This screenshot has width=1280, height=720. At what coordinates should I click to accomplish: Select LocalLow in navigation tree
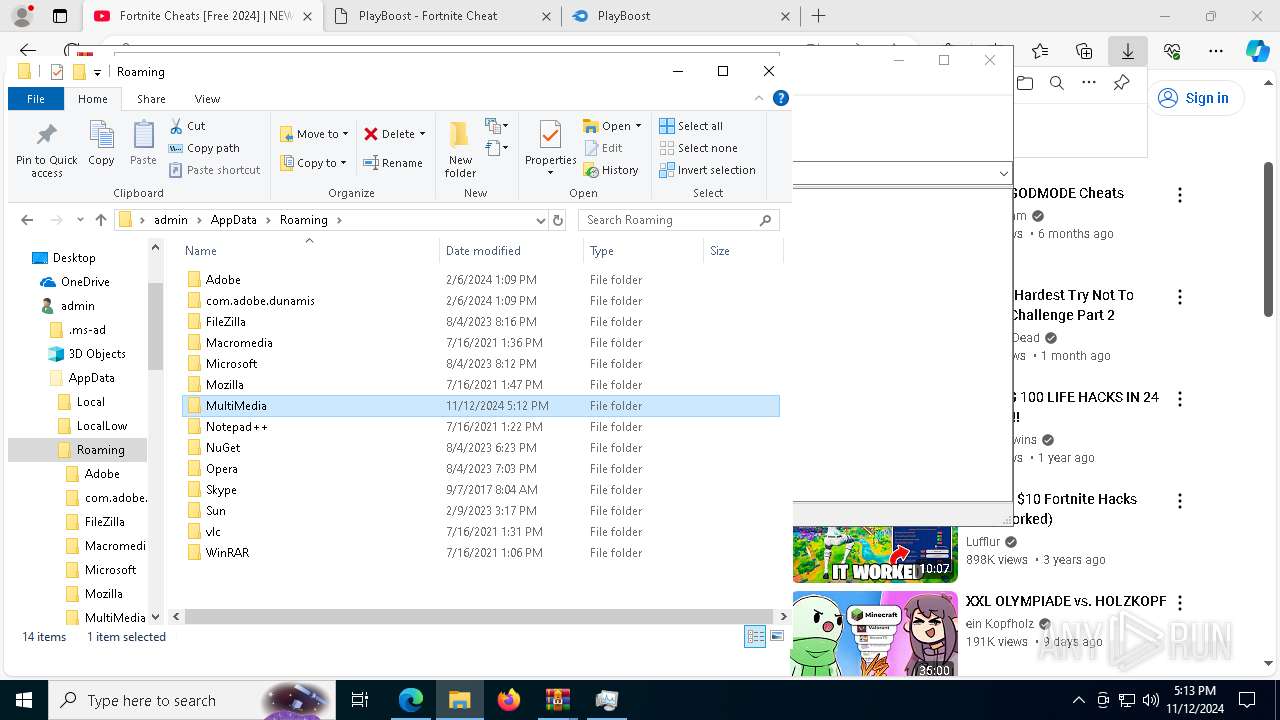tap(102, 426)
